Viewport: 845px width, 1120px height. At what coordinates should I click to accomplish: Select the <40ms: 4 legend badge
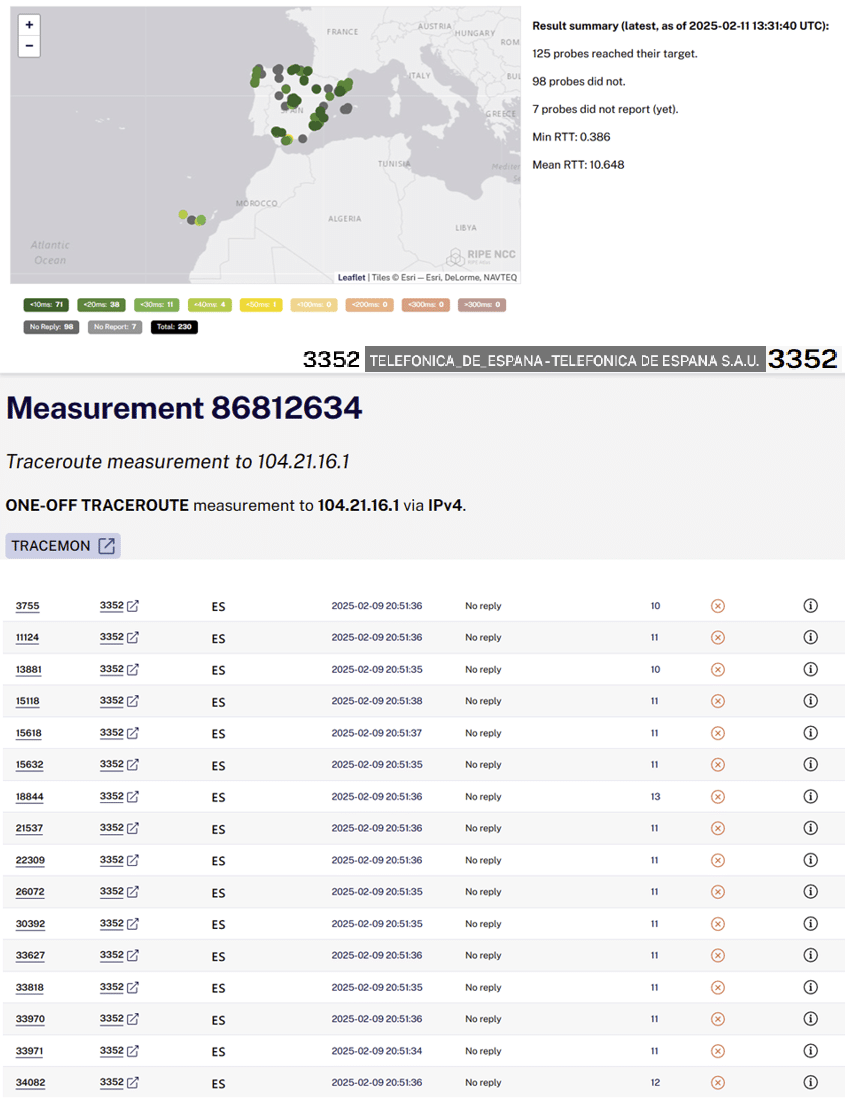[210, 305]
